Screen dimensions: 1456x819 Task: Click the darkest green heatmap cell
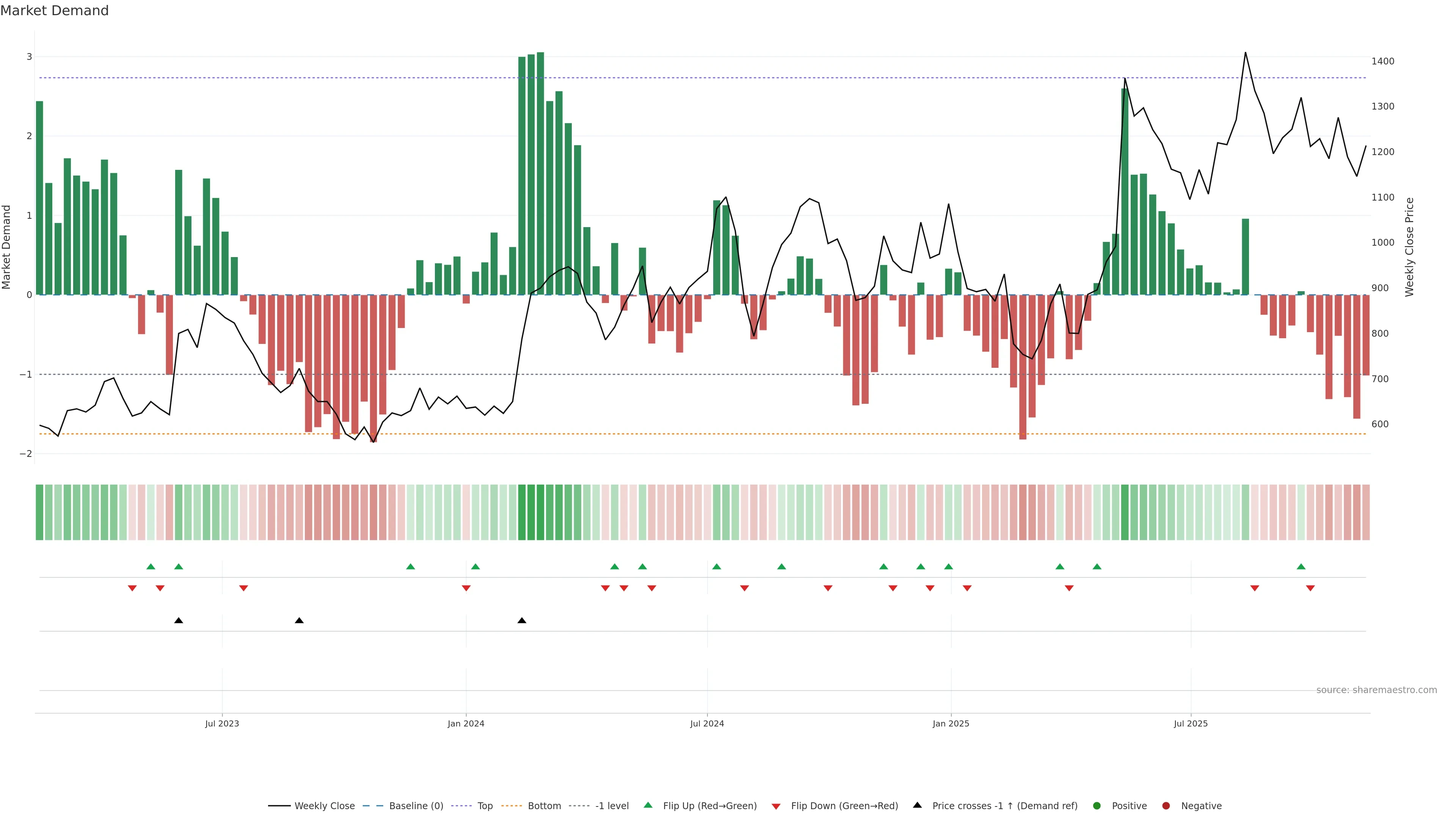(540, 512)
